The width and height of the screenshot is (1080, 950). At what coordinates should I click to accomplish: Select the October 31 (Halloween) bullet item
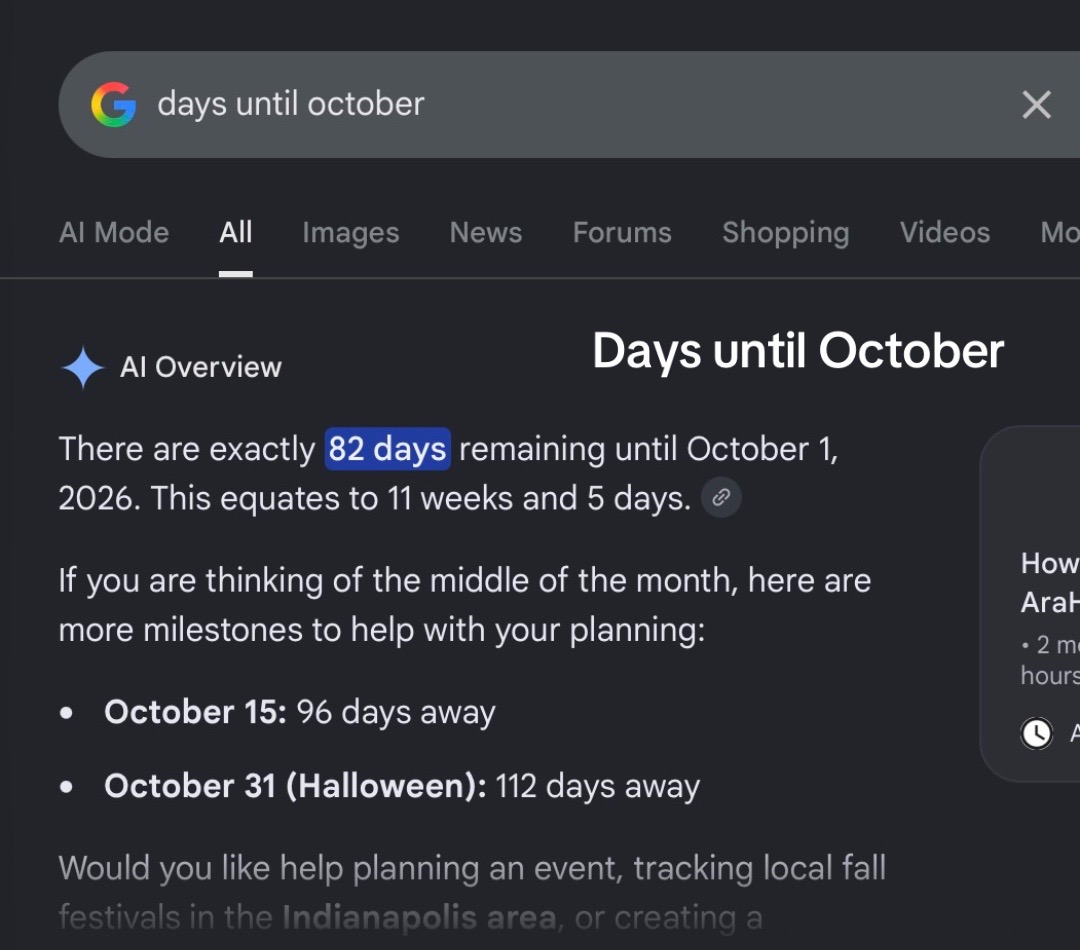tap(402, 786)
